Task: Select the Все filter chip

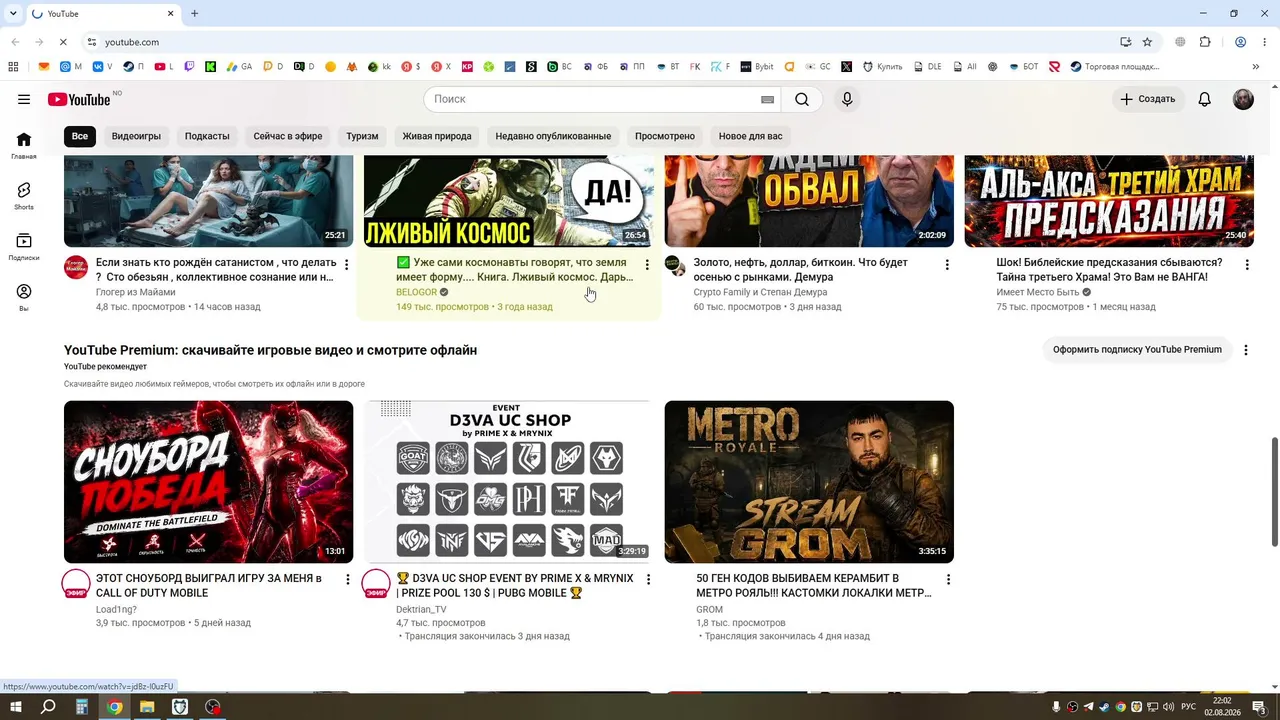Action: tap(80, 136)
